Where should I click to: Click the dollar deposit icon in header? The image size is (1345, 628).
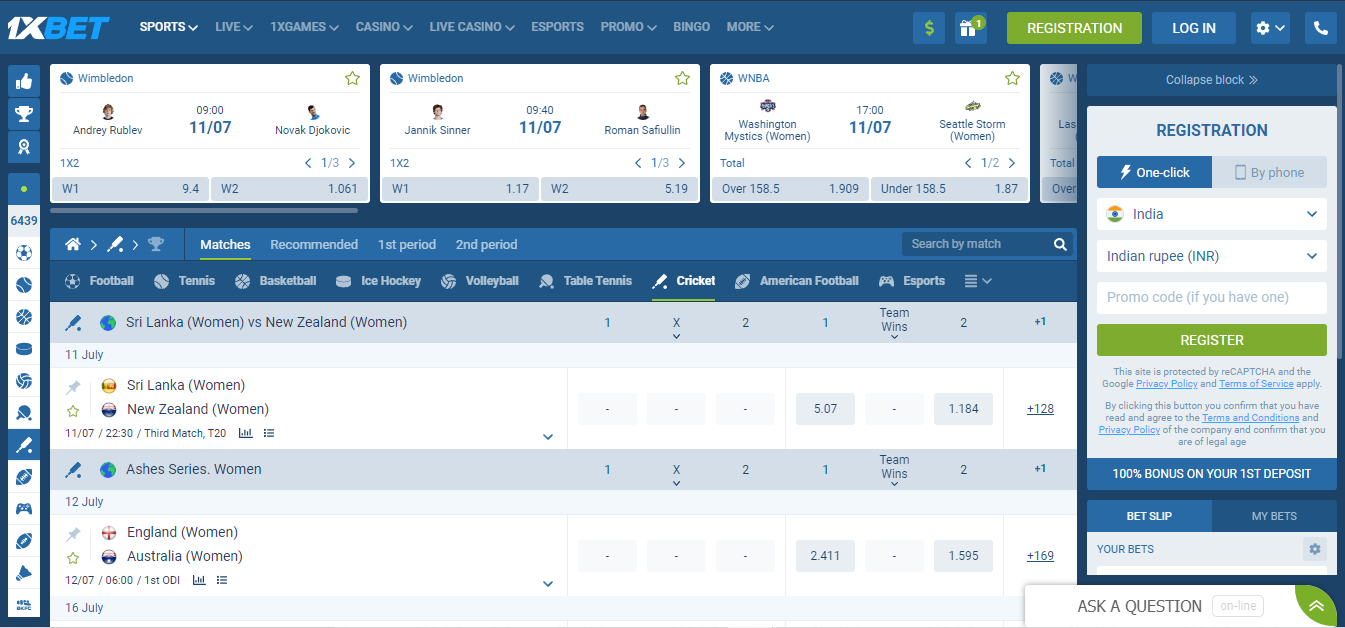(x=929, y=28)
